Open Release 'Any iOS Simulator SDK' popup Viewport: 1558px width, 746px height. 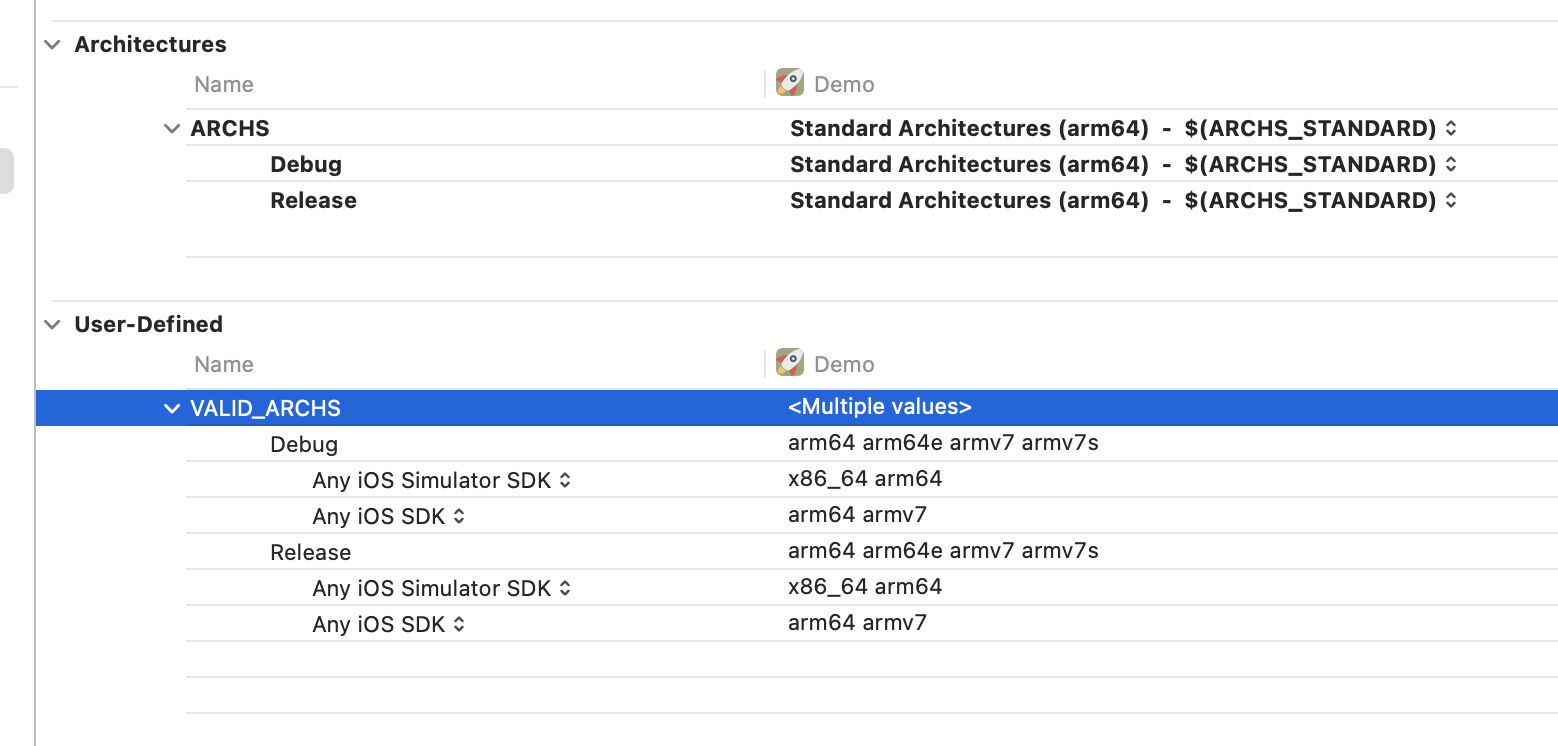441,589
